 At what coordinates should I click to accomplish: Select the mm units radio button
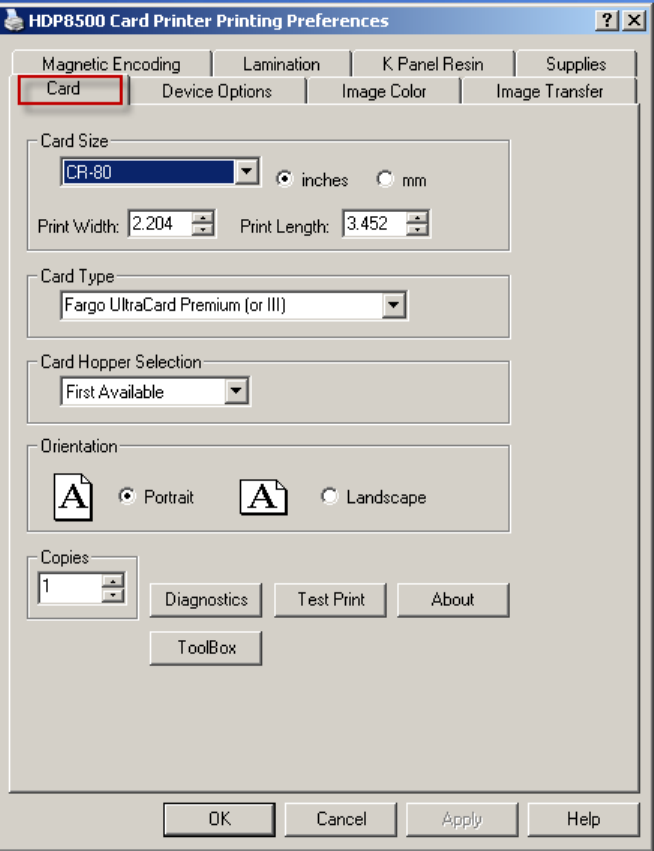385,179
